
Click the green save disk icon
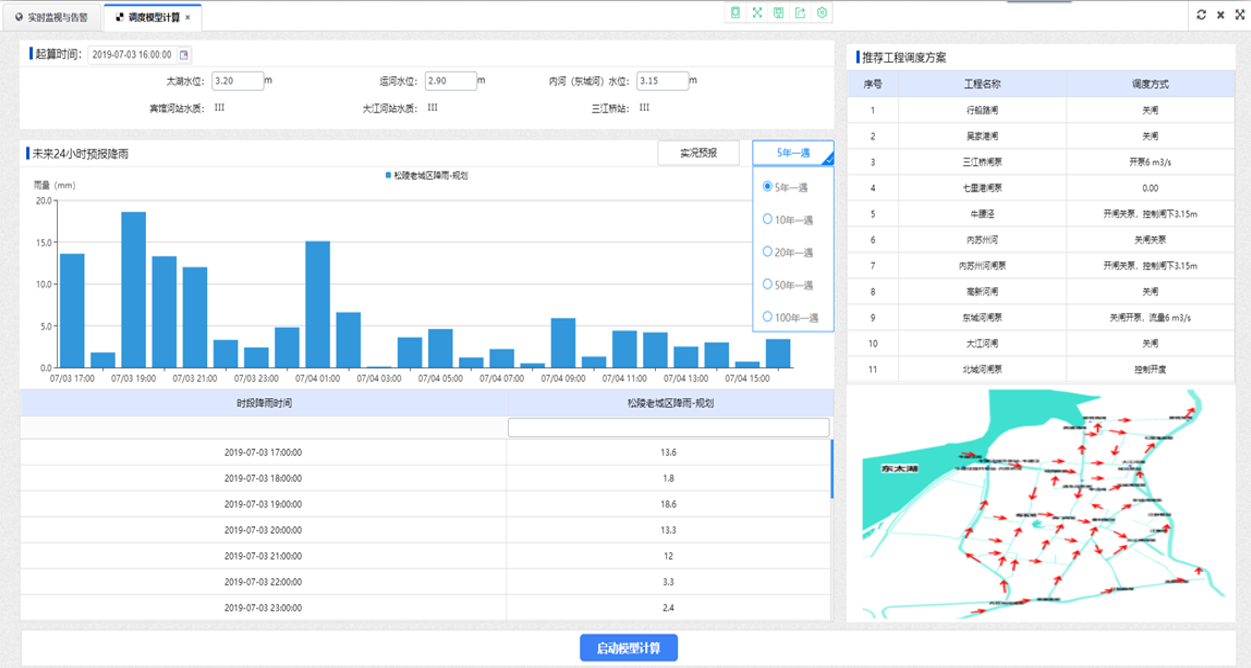coord(778,13)
